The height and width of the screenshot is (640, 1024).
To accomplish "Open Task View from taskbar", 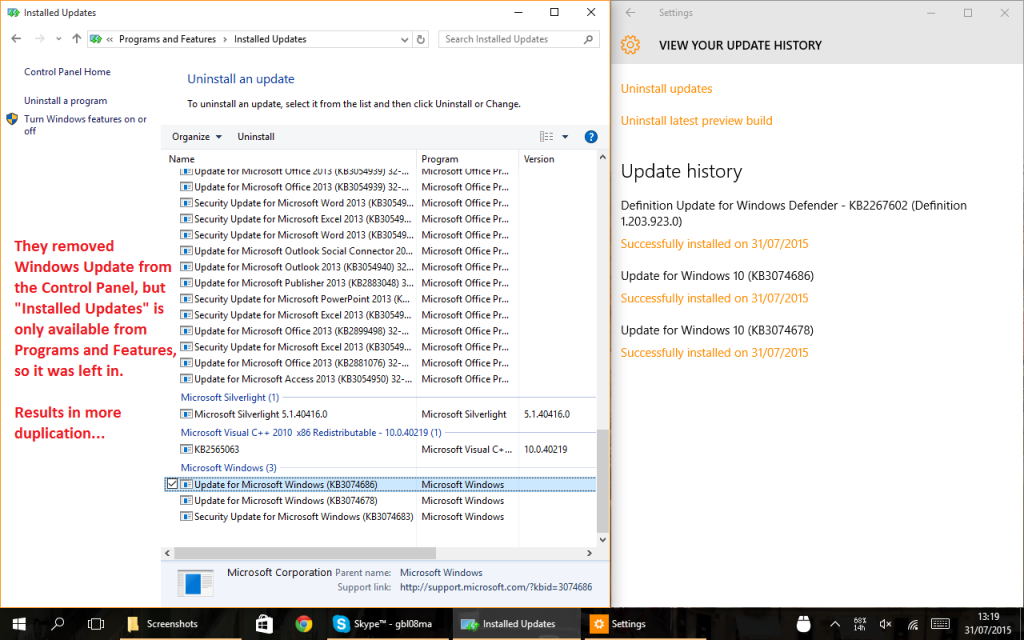I will point(96,624).
